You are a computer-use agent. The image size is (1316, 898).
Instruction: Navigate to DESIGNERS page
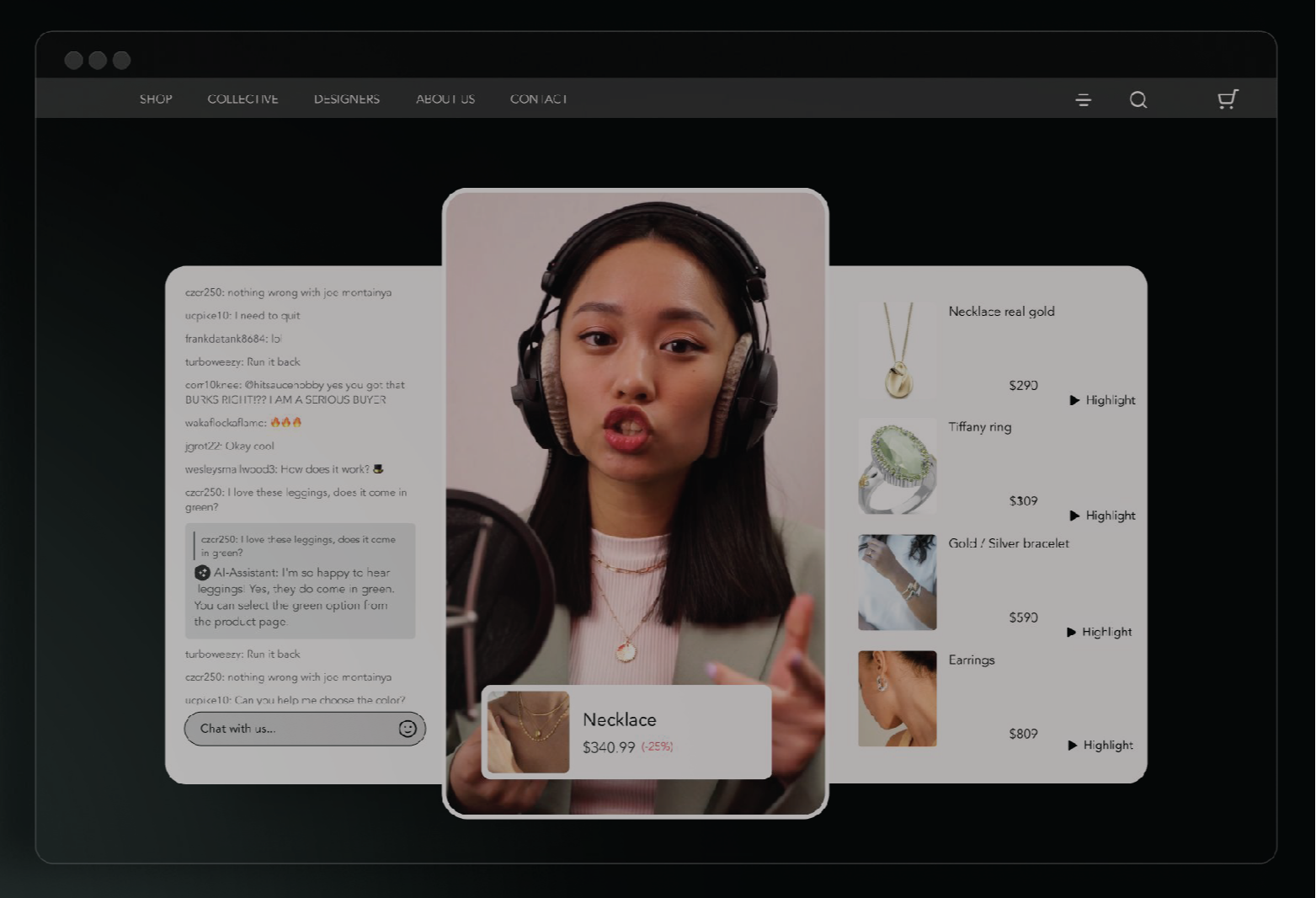[x=346, y=99]
